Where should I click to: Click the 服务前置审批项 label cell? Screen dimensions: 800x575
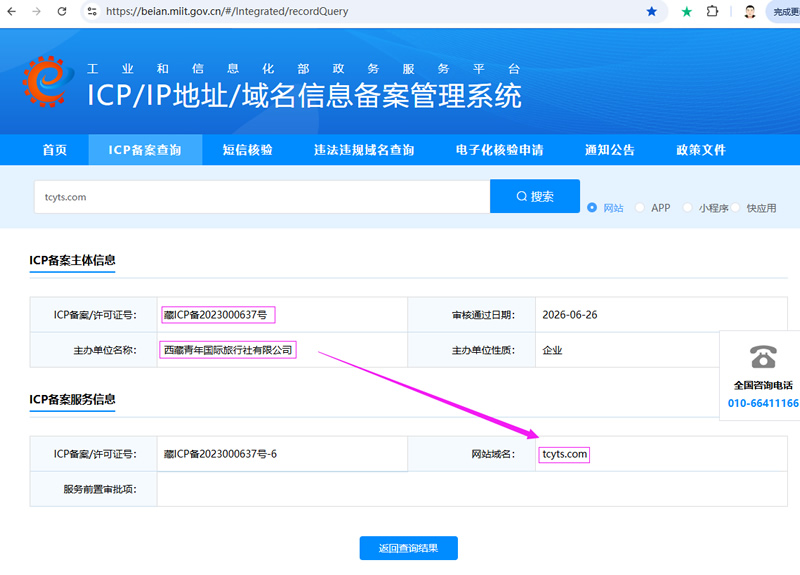pos(93,489)
